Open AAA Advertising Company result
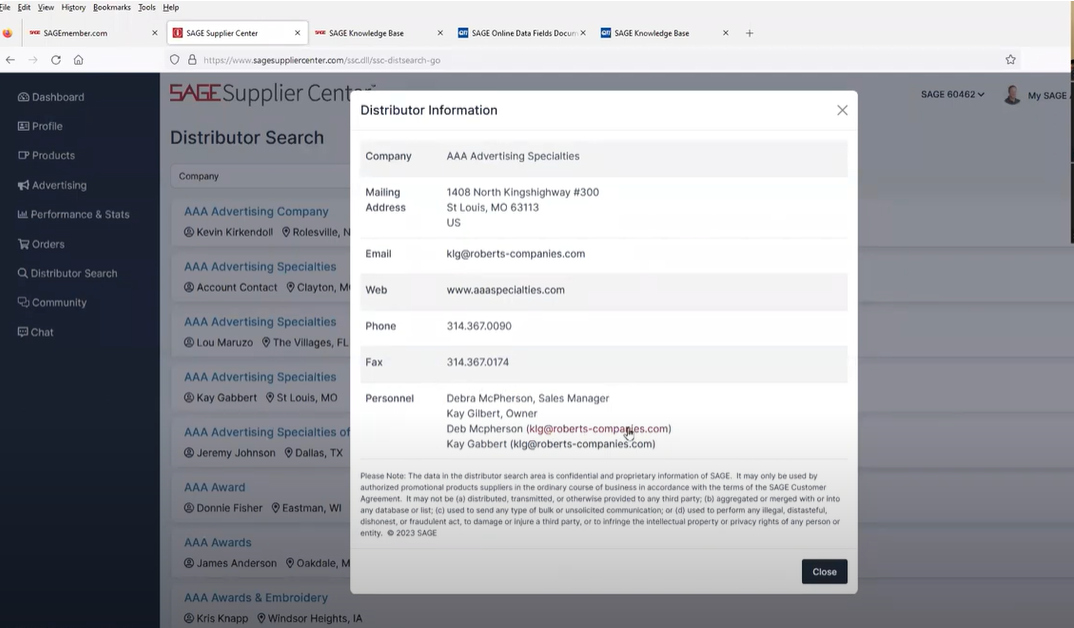The width and height of the screenshot is (1074, 628). click(256, 212)
